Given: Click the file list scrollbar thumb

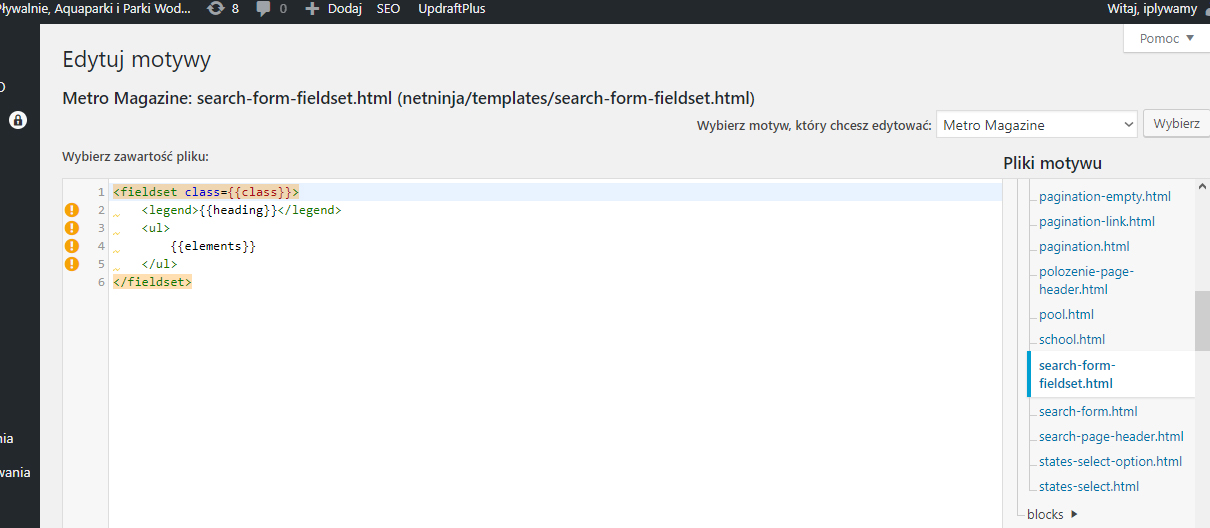Looking at the screenshot, I should point(1202,321).
